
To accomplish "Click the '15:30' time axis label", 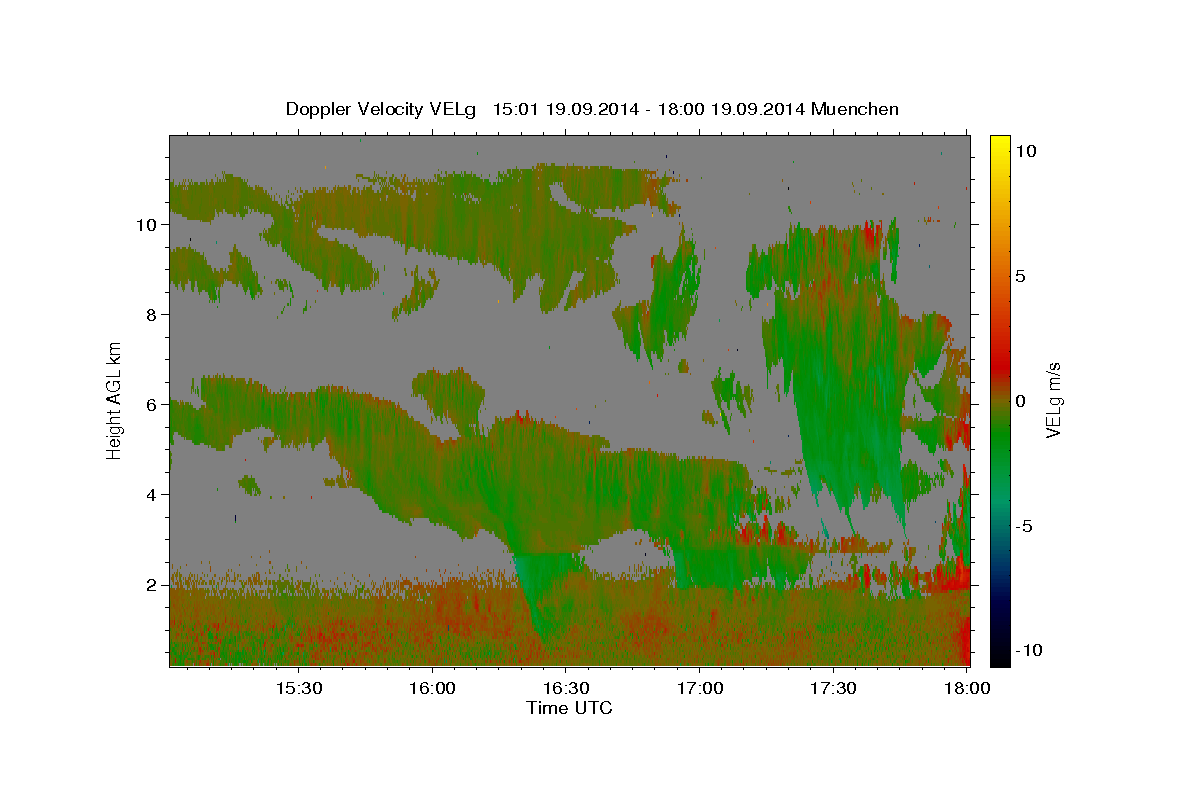I will (x=298, y=688).
